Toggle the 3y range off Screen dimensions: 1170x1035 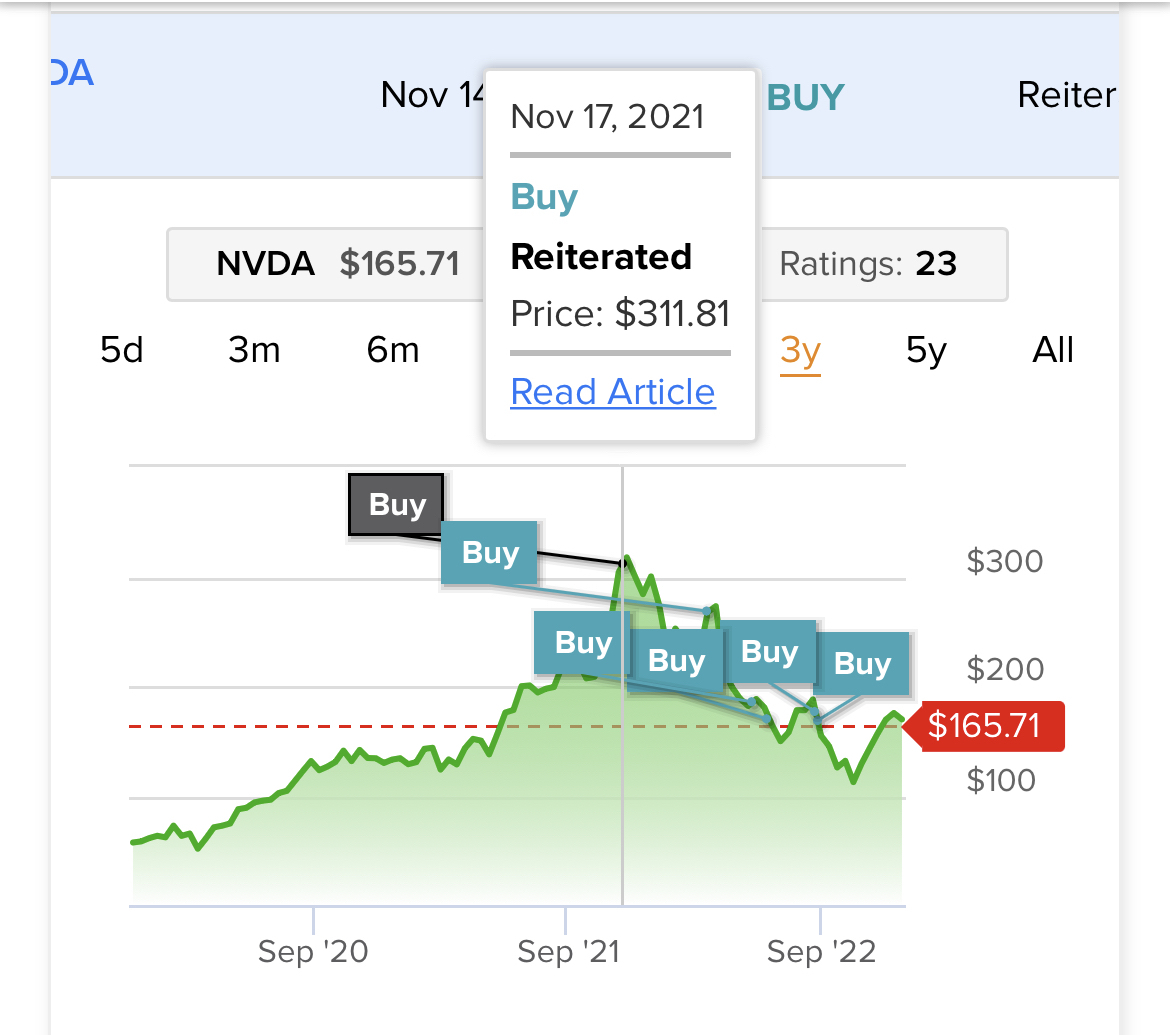800,350
